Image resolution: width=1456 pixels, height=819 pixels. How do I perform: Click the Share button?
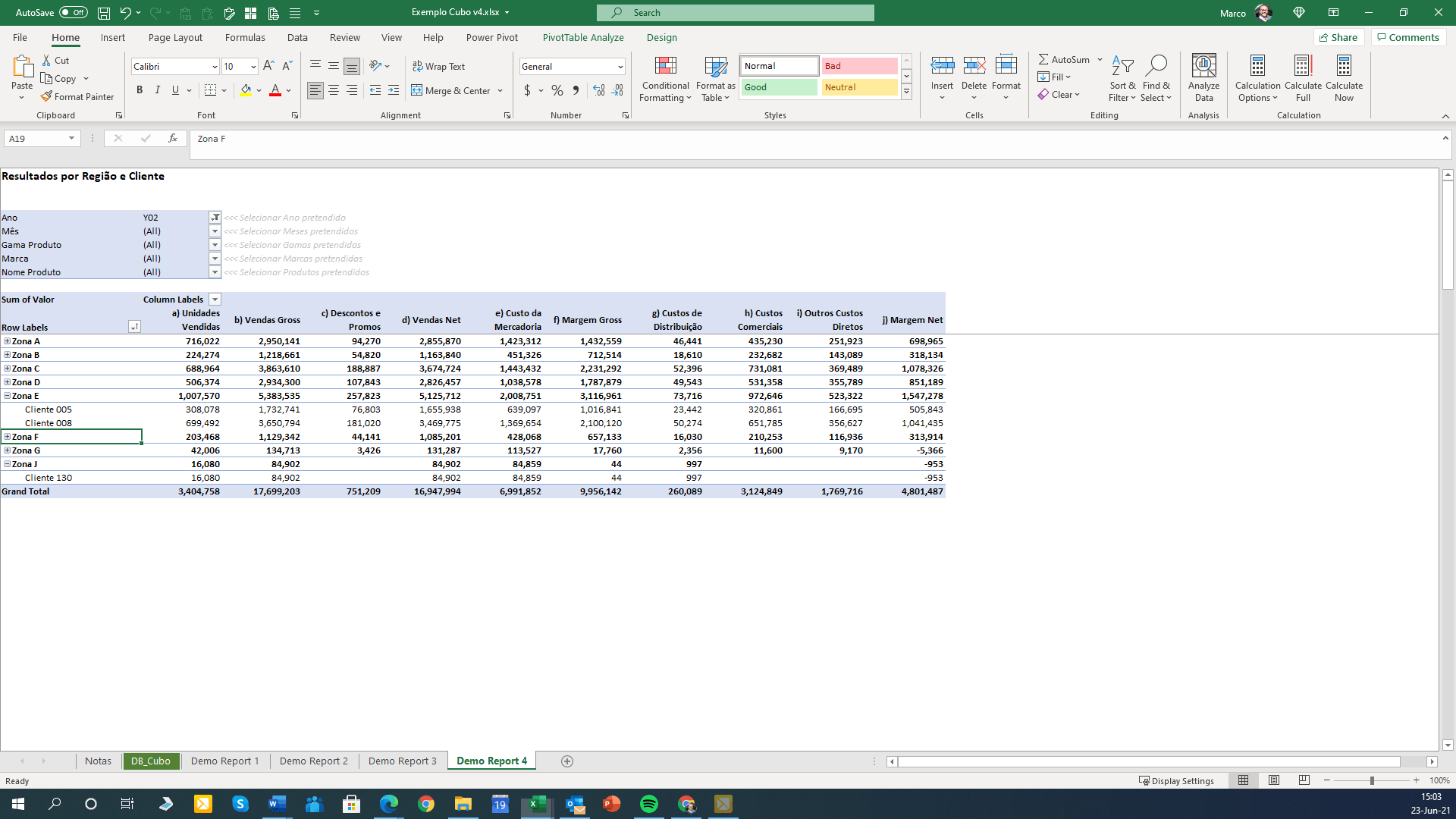click(1338, 37)
